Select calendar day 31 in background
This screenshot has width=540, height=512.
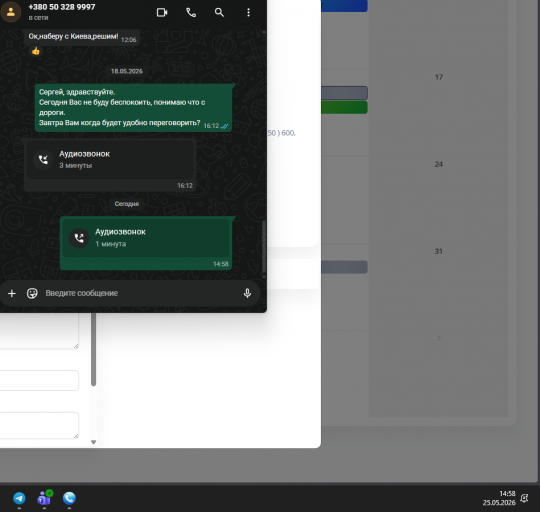tap(438, 251)
